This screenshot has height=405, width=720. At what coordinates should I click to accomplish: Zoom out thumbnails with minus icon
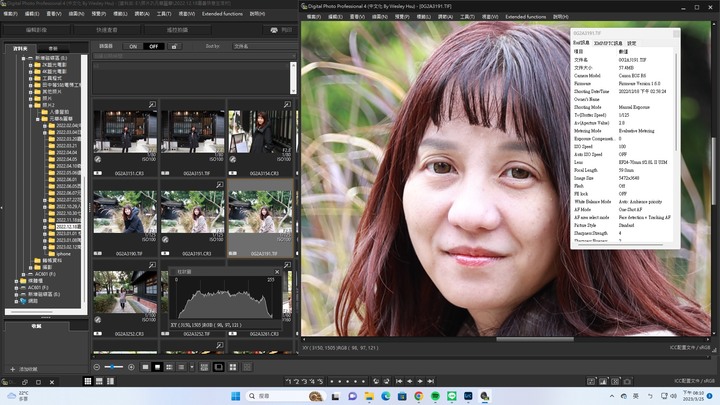coord(96,367)
